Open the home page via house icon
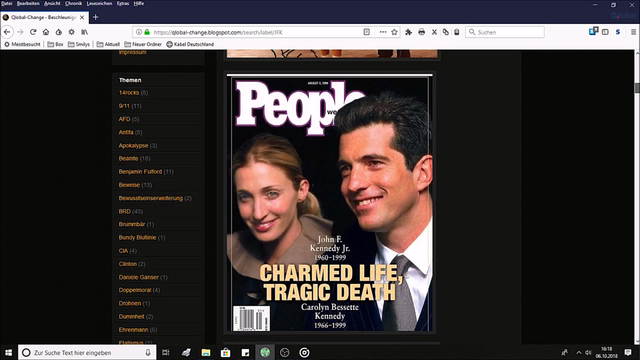The height and width of the screenshot is (360, 640). pos(46,32)
